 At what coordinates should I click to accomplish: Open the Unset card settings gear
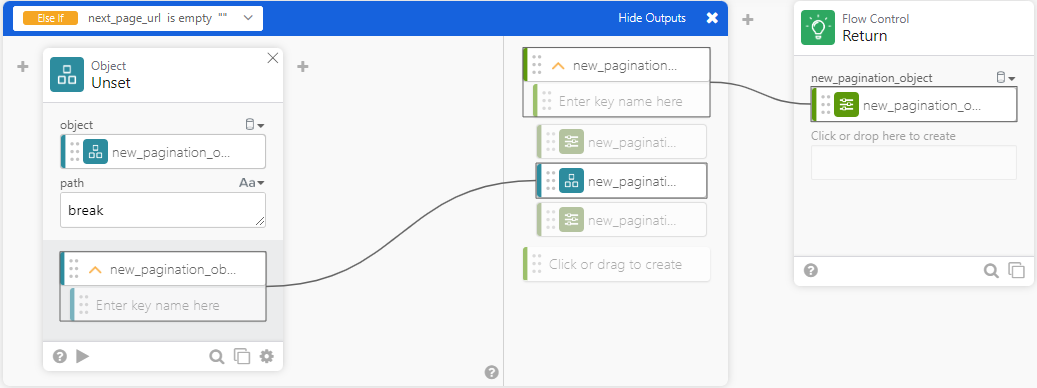[x=267, y=357]
